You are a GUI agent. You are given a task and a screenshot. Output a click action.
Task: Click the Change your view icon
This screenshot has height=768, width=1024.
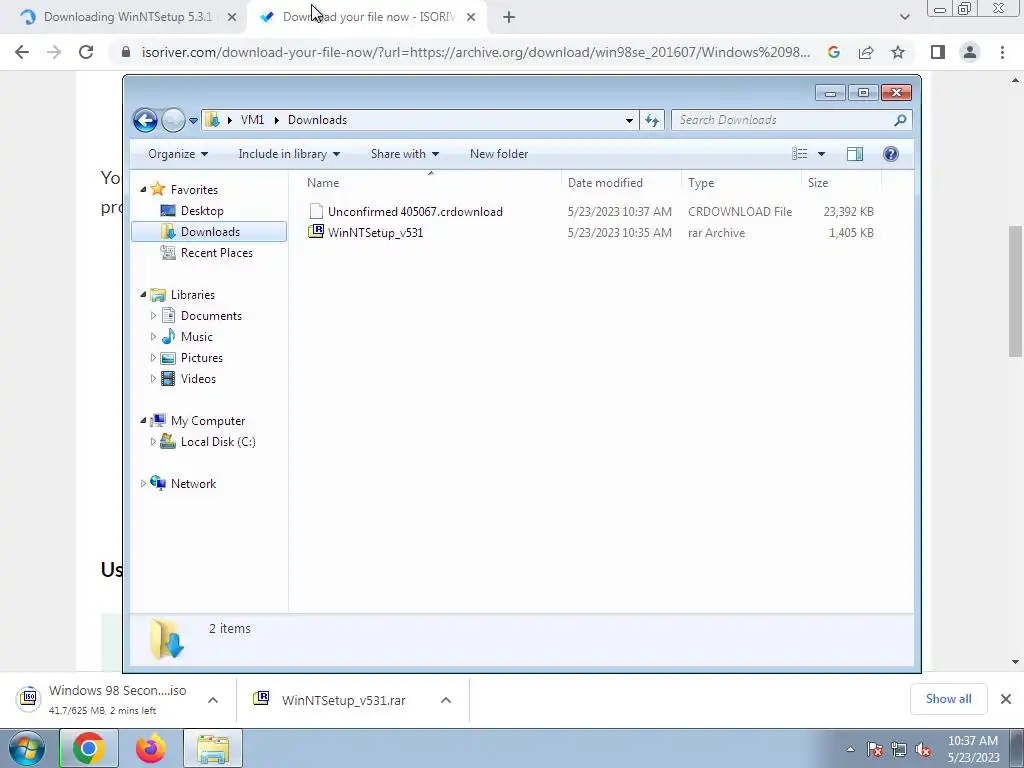point(800,154)
